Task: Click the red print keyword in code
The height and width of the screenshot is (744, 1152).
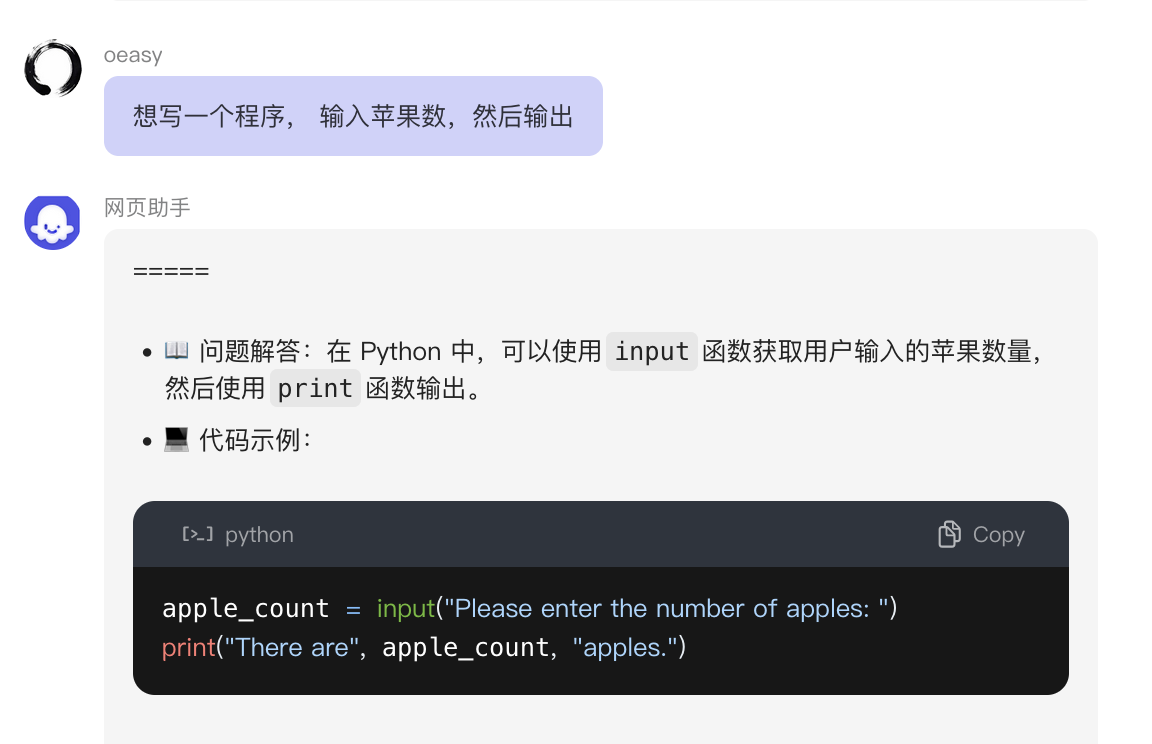Action: 188,647
